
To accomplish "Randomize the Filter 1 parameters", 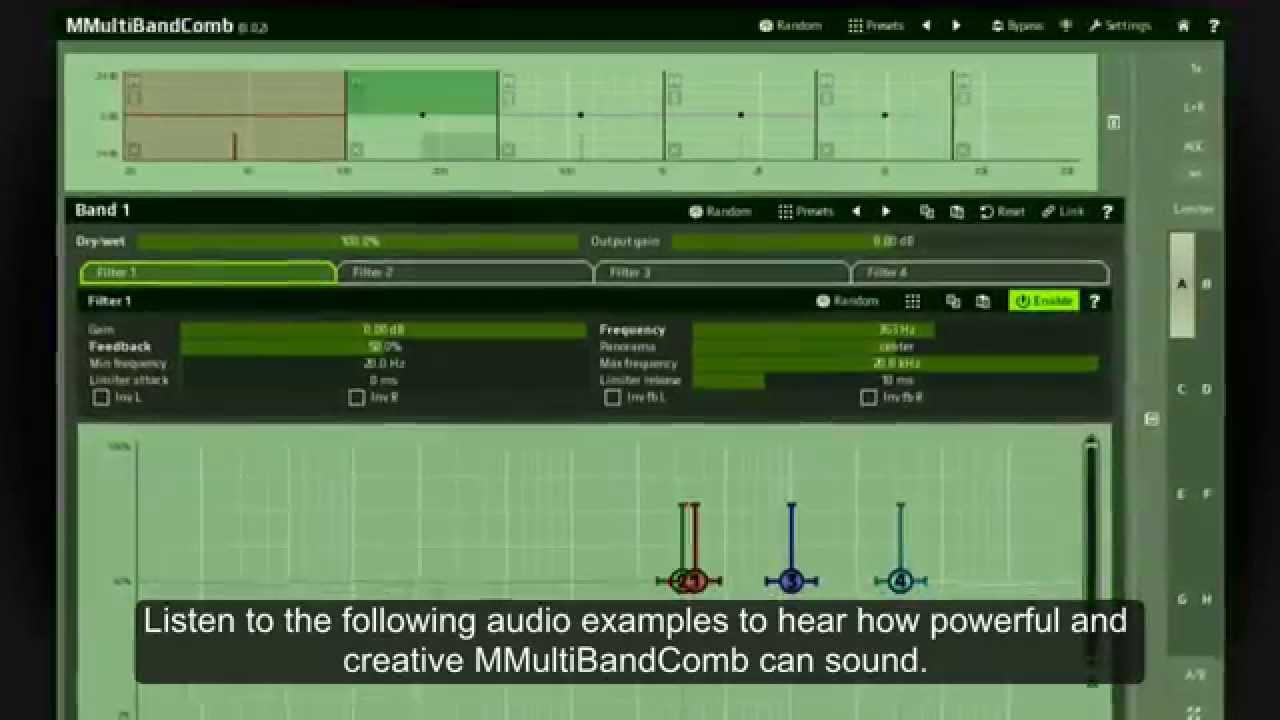I will tap(847, 300).
